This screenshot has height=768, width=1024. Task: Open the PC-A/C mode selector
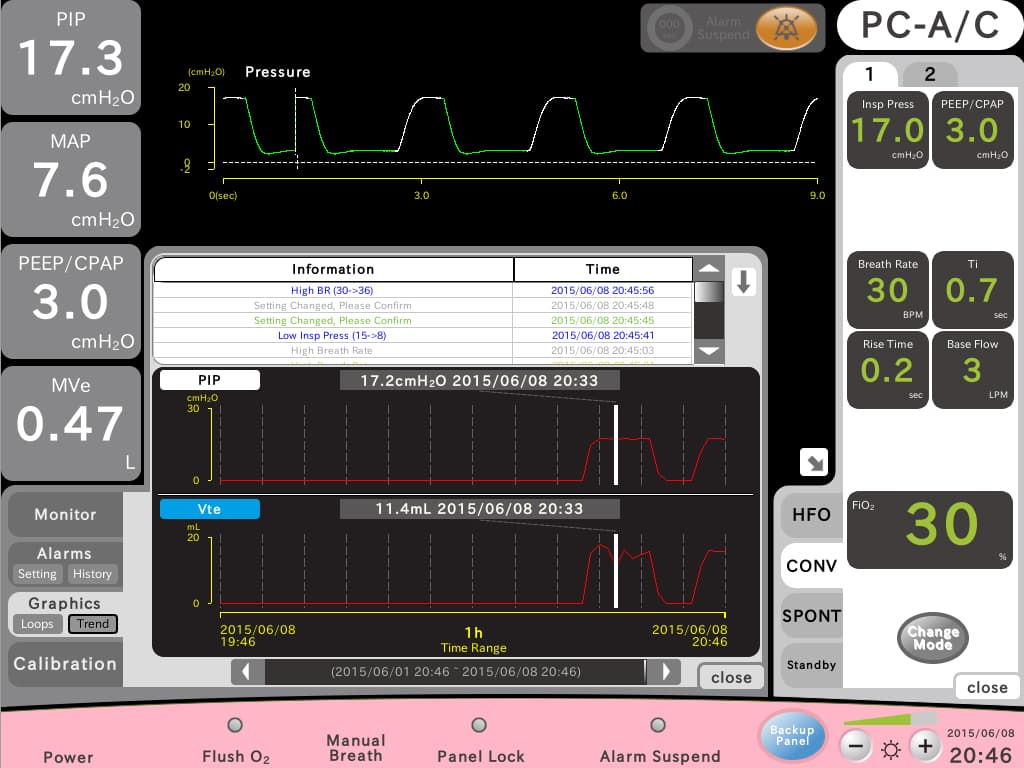click(930, 25)
